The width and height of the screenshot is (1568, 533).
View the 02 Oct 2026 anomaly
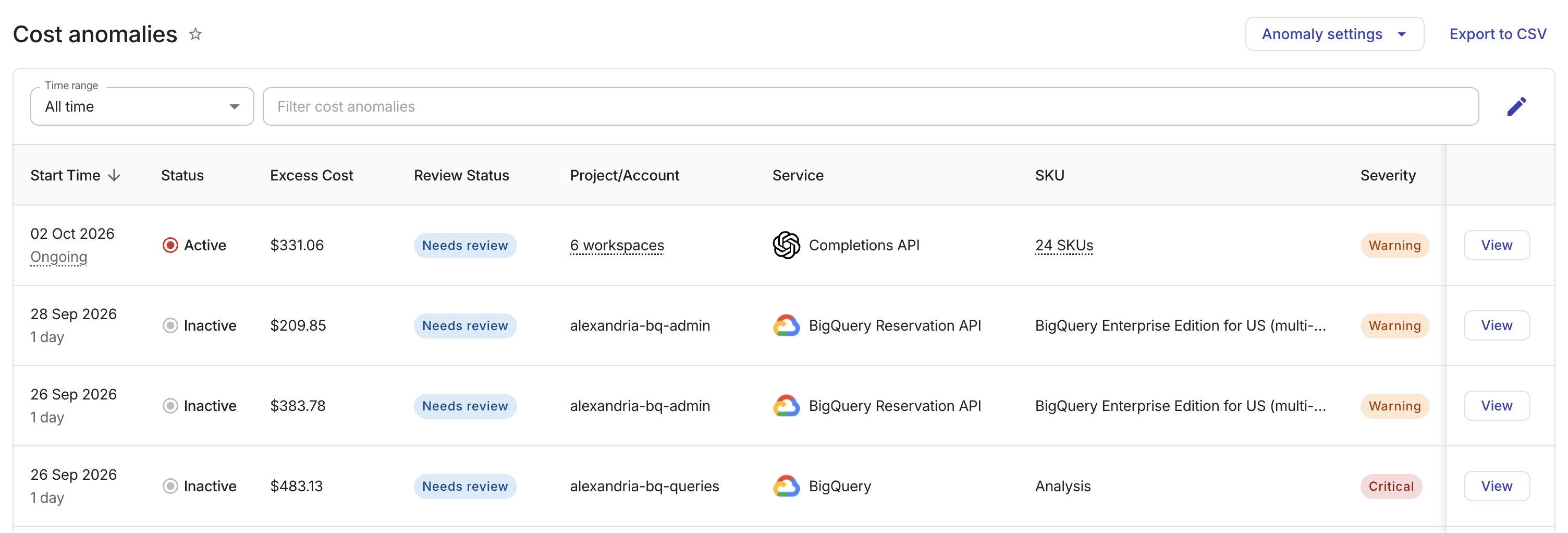tap(1496, 245)
